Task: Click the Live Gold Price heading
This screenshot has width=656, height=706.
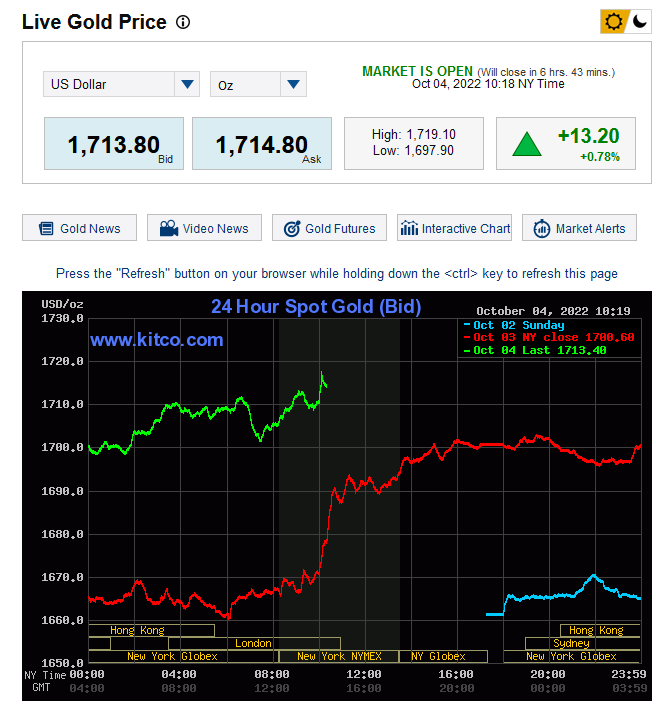Action: click(x=94, y=22)
